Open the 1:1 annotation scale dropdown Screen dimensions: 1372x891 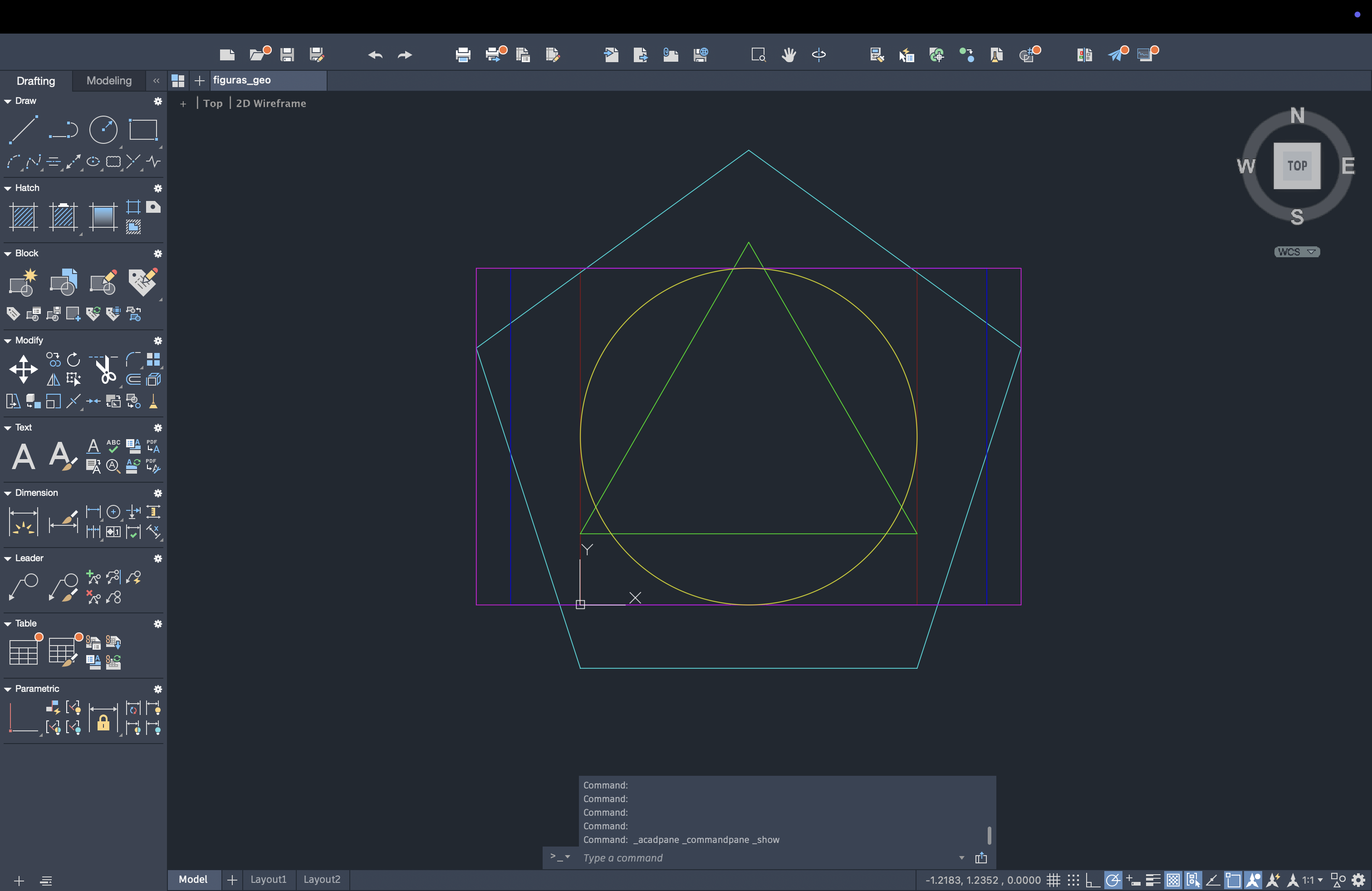pos(1312,880)
